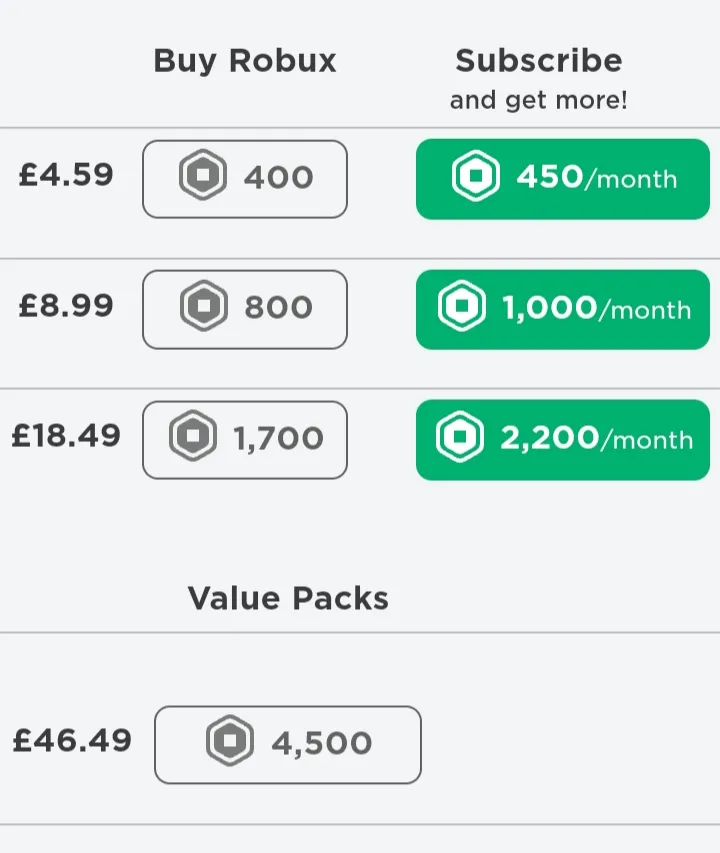Viewport: 720px width, 853px height.
Task: Click the Value Packs section heading
Action: tap(288, 598)
